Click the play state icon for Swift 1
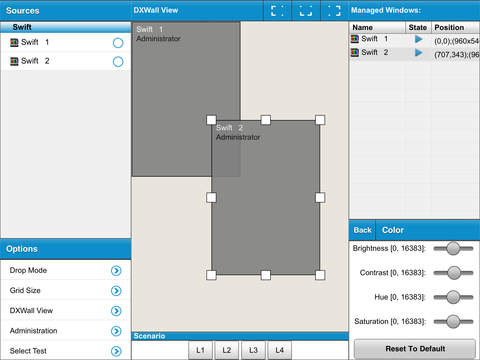Viewport: 480px width, 360px height. pos(419,39)
